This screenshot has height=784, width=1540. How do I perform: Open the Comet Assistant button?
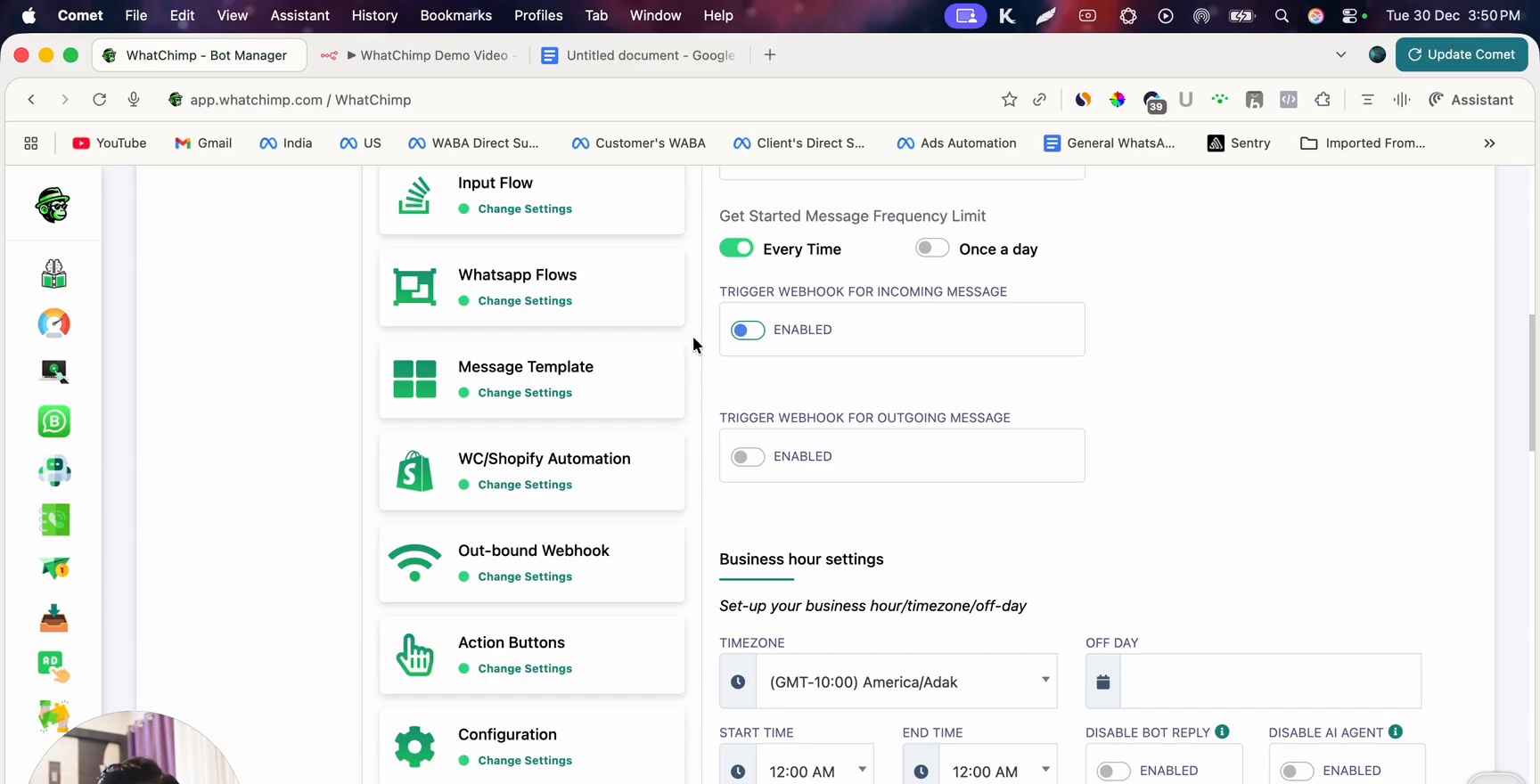[x=1471, y=100]
